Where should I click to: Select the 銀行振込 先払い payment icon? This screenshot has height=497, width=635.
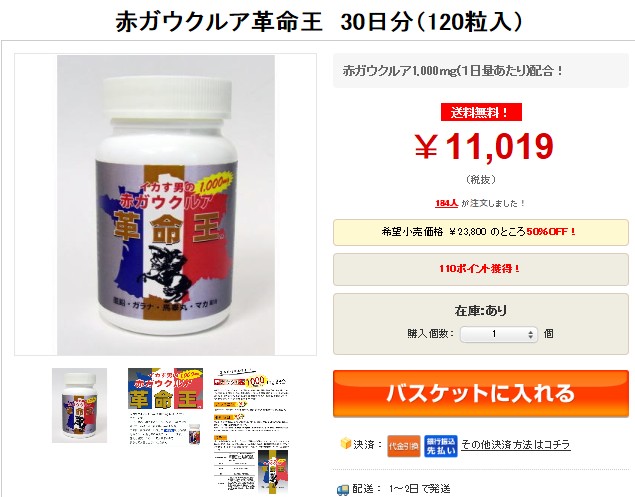click(441, 446)
